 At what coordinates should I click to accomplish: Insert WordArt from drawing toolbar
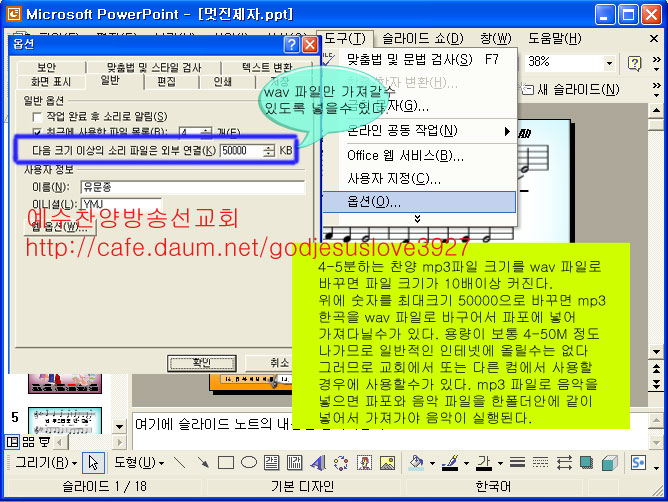318,462
